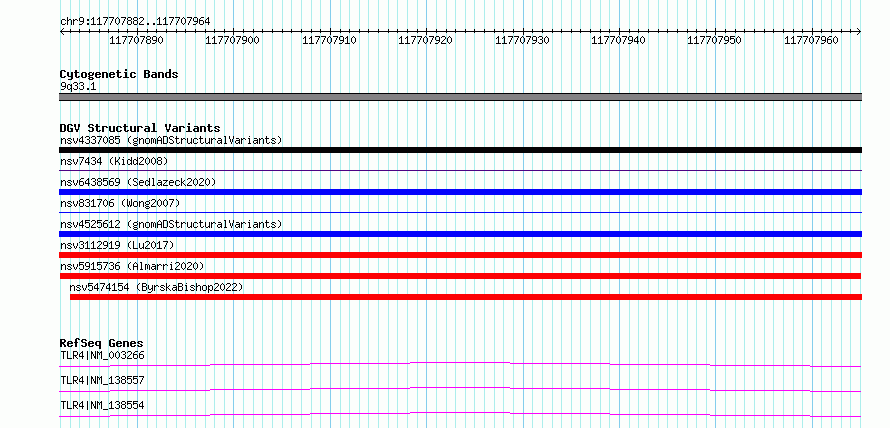
Task: Click the blue nsv6438569 variant bar
Action: click(460, 192)
